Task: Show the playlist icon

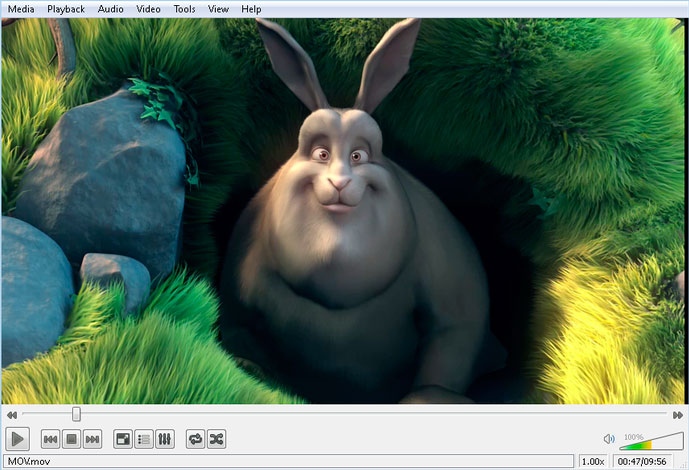Action: 144,439
